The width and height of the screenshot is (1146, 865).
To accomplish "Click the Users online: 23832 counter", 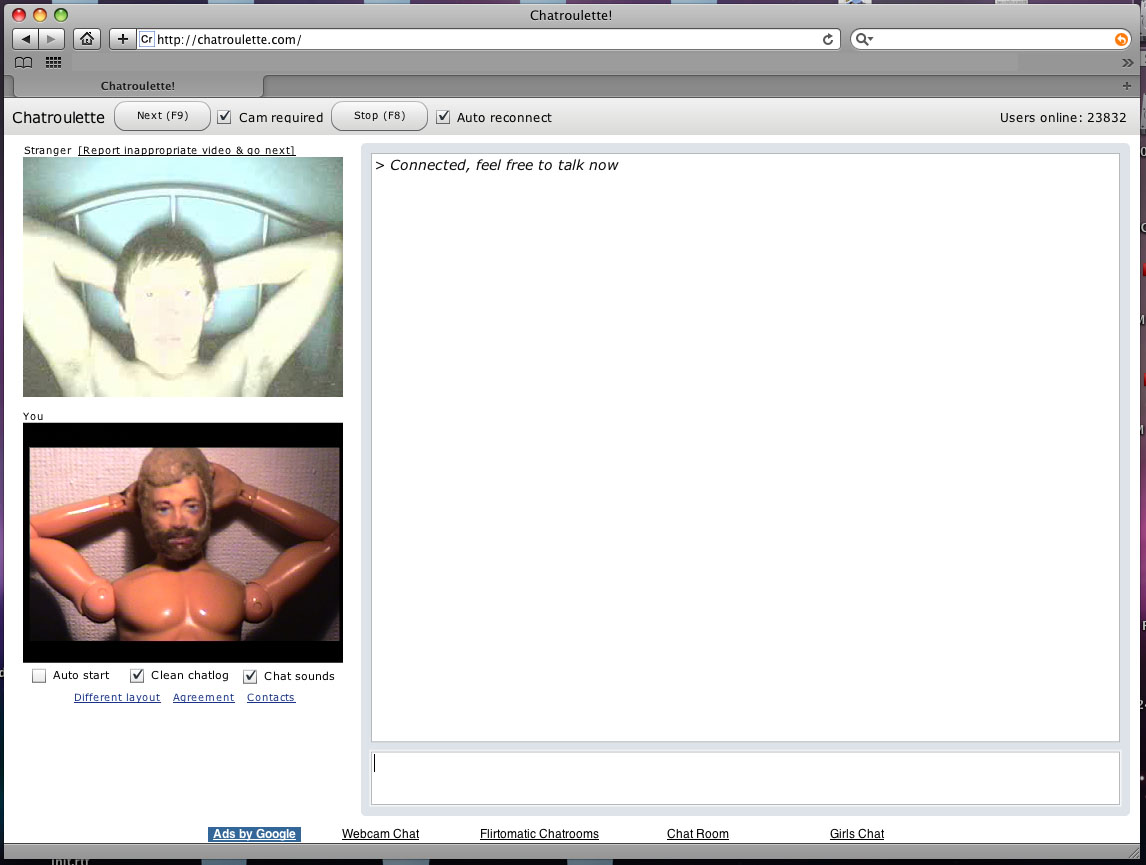I will [1063, 118].
